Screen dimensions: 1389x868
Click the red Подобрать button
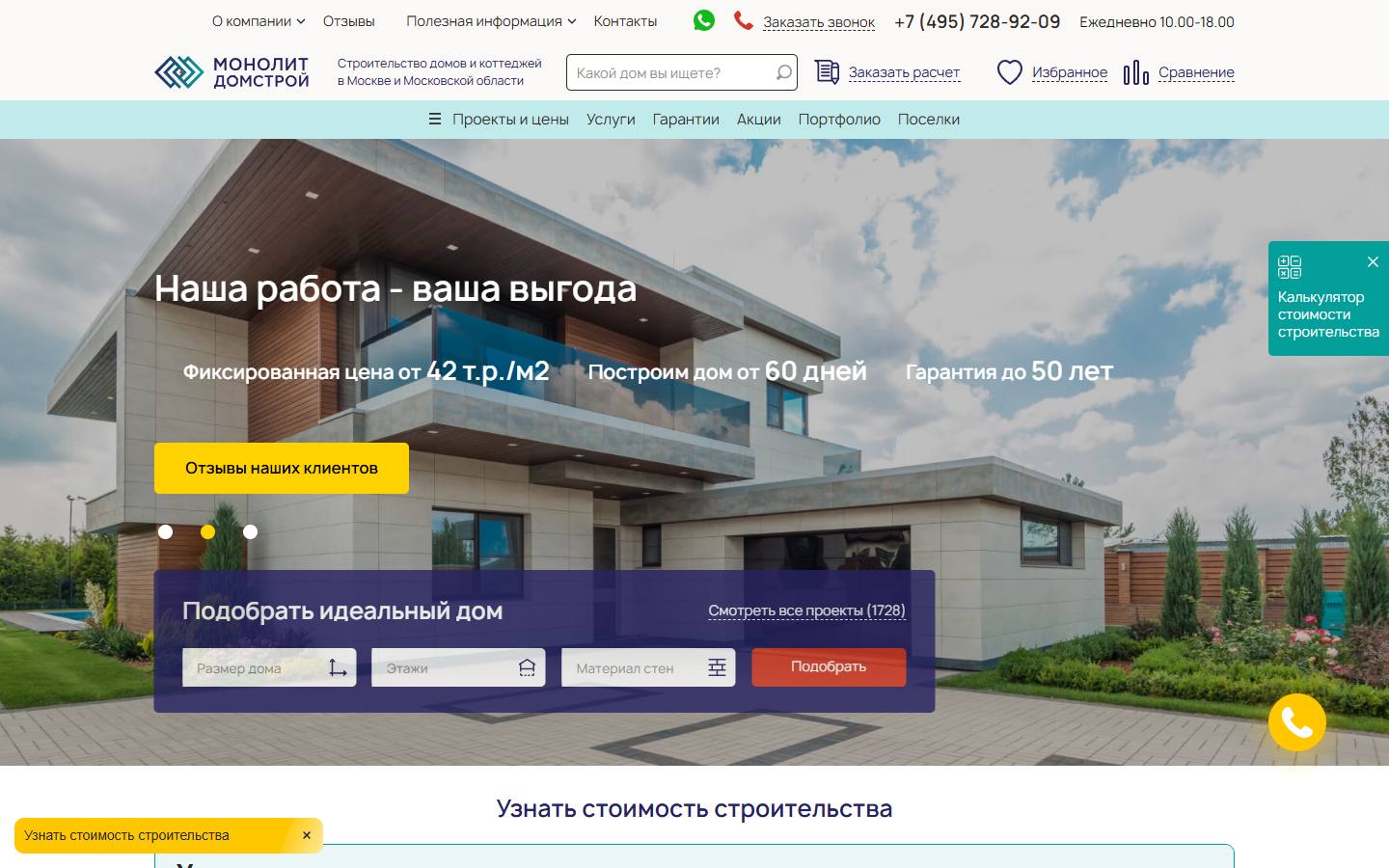(829, 667)
